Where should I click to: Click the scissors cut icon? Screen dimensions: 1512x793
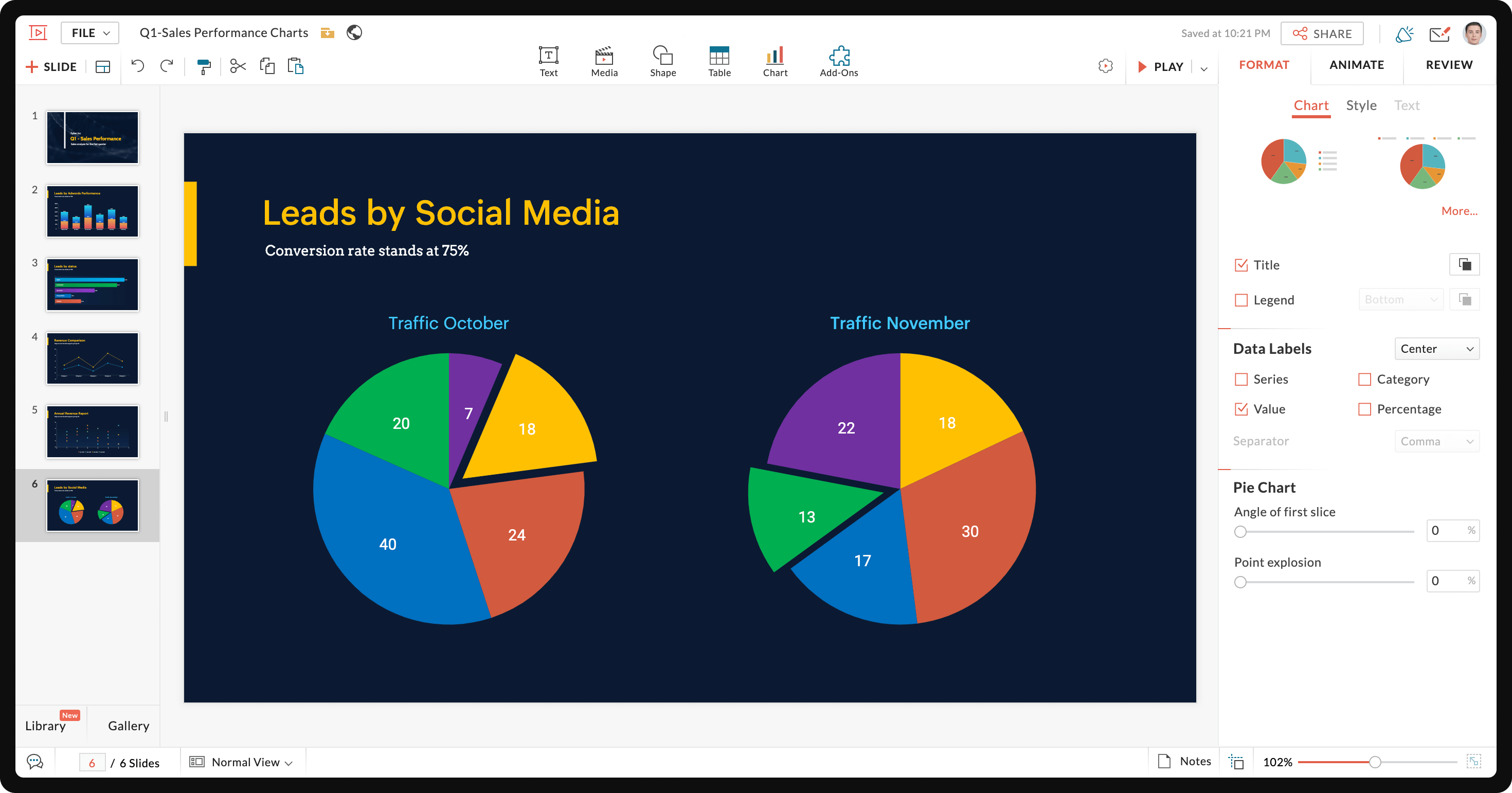(238, 66)
